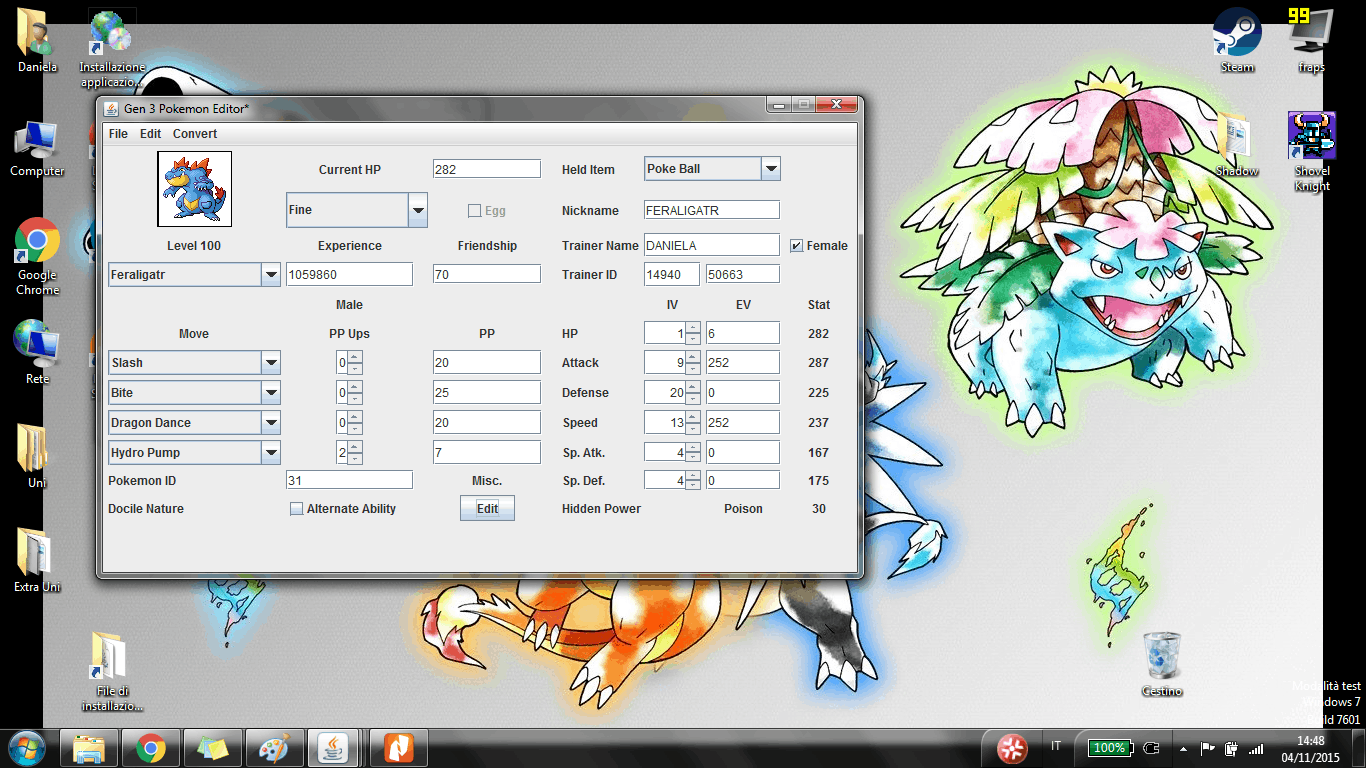
Task: Launch the Steam desktop shortcut
Action: point(1237,40)
